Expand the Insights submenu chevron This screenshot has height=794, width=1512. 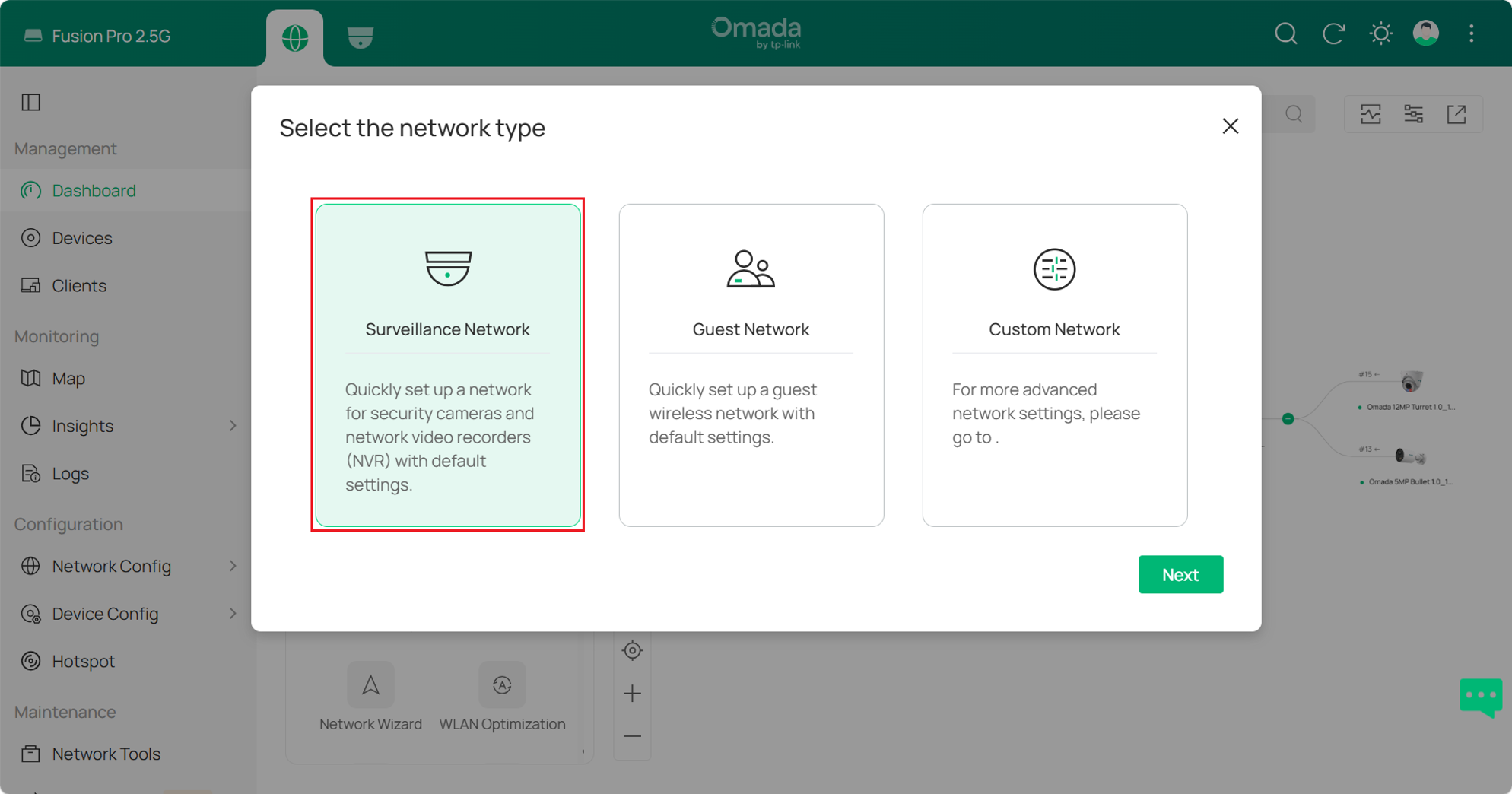click(x=233, y=426)
